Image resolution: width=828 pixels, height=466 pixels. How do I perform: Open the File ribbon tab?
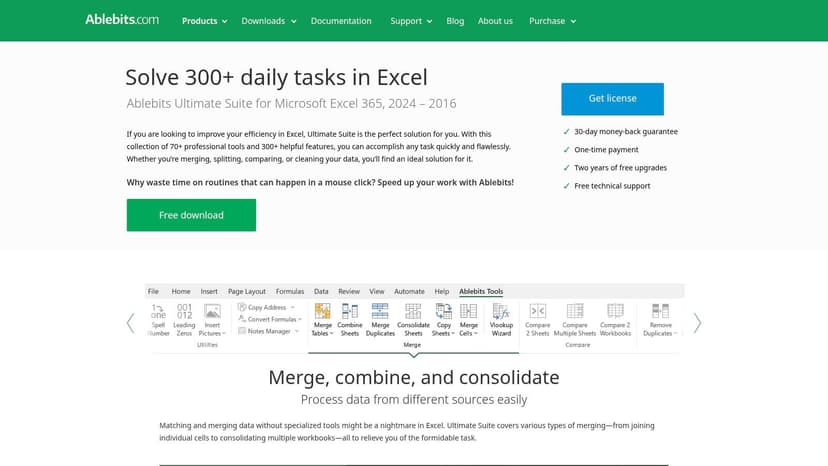coord(153,291)
